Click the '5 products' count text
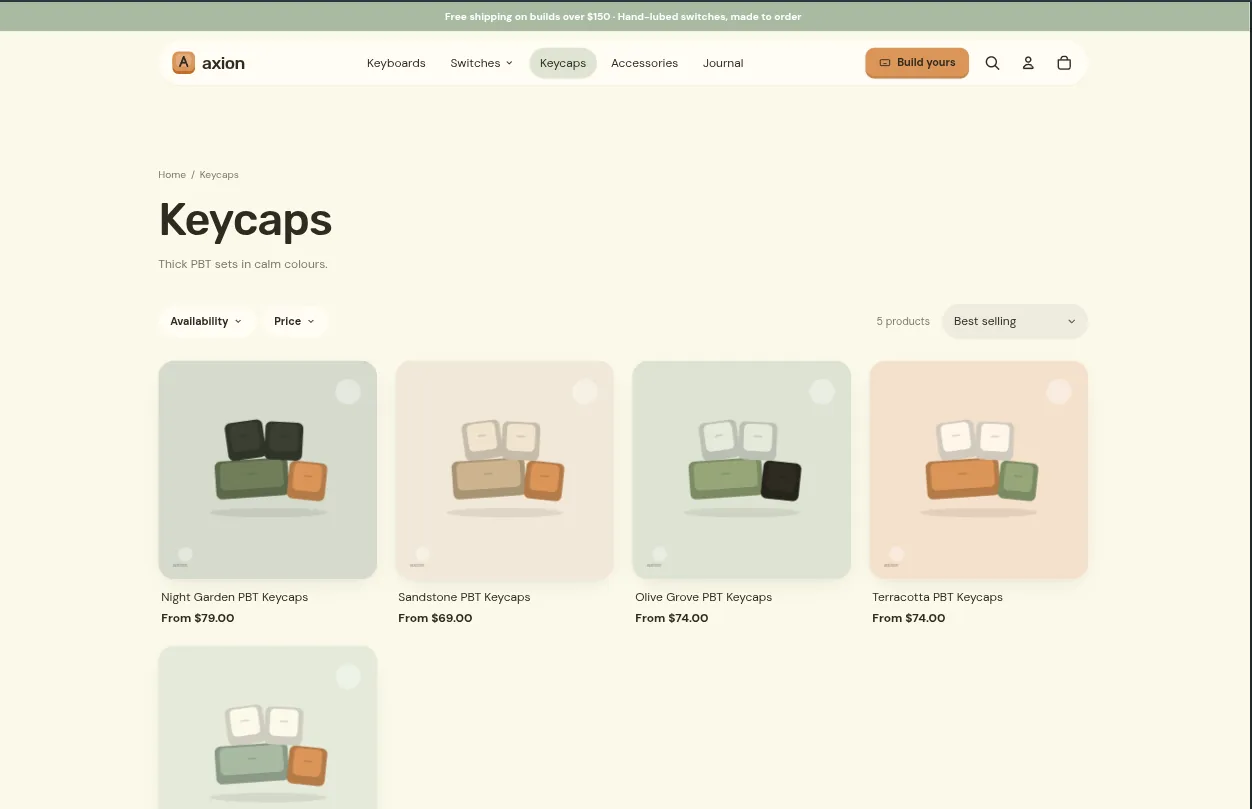The width and height of the screenshot is (1252, 809). pyautogui.click(x=903, y=321)
